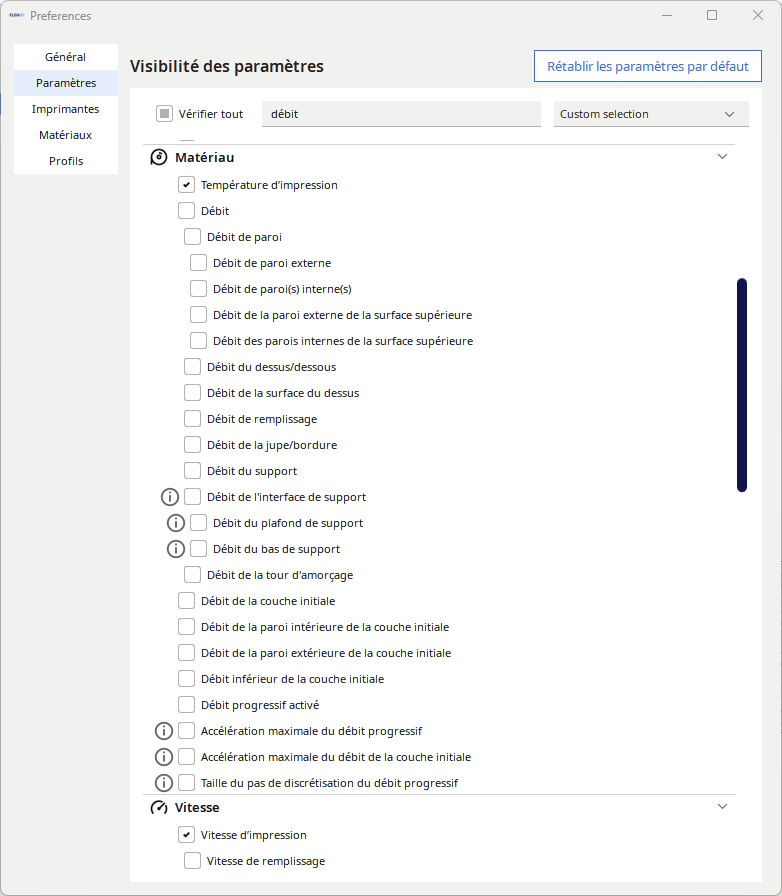This screenshot has width=782, height=896.
Task: Switch to the Imprimantes tab
Action: click(65, 109)
